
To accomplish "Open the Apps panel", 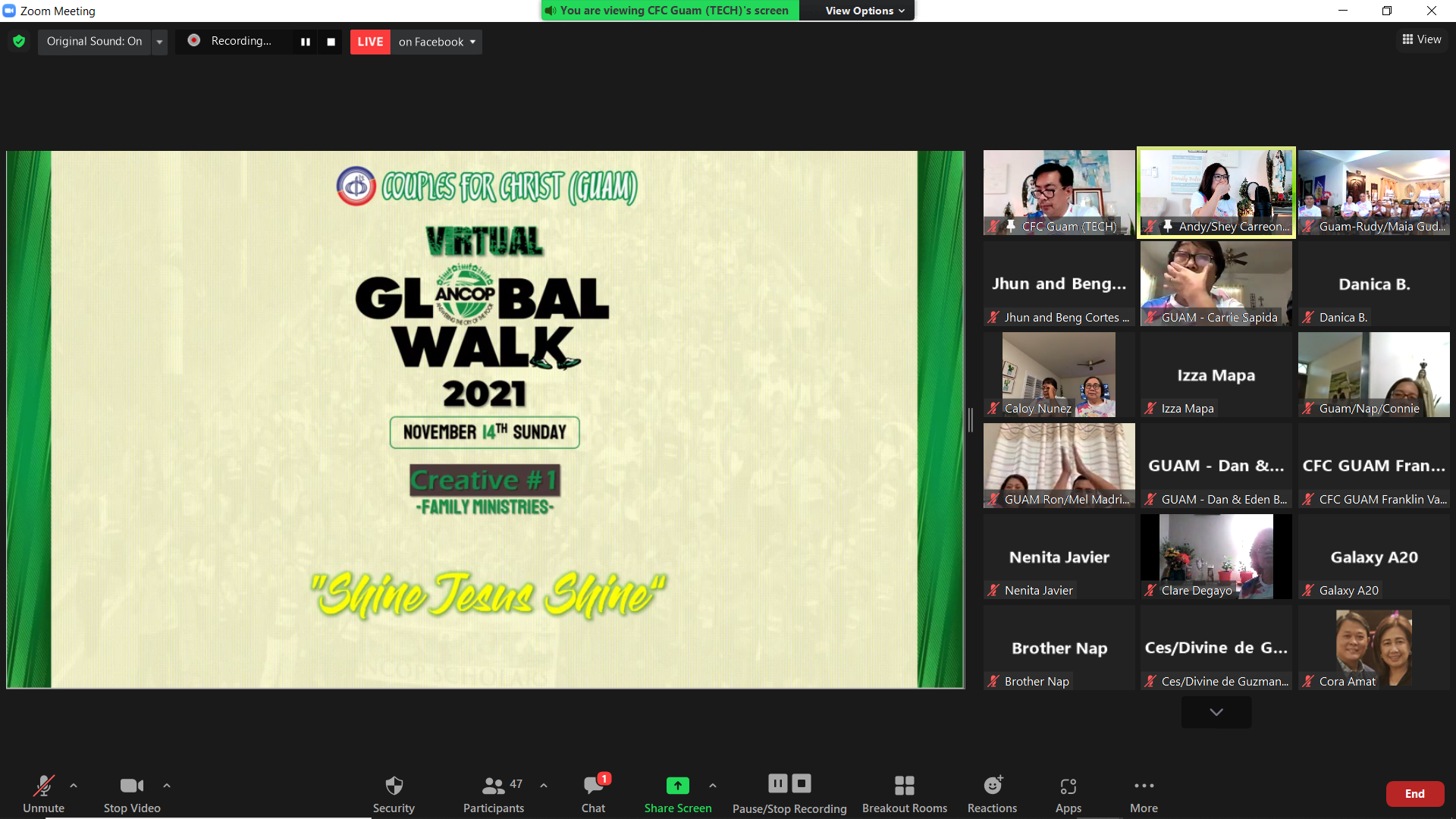I will click(x=1068, y=794).
